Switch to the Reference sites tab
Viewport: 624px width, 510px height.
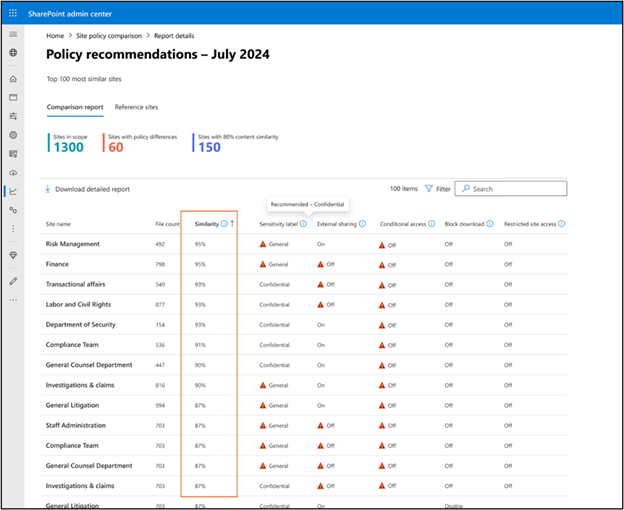coord(136,107)
